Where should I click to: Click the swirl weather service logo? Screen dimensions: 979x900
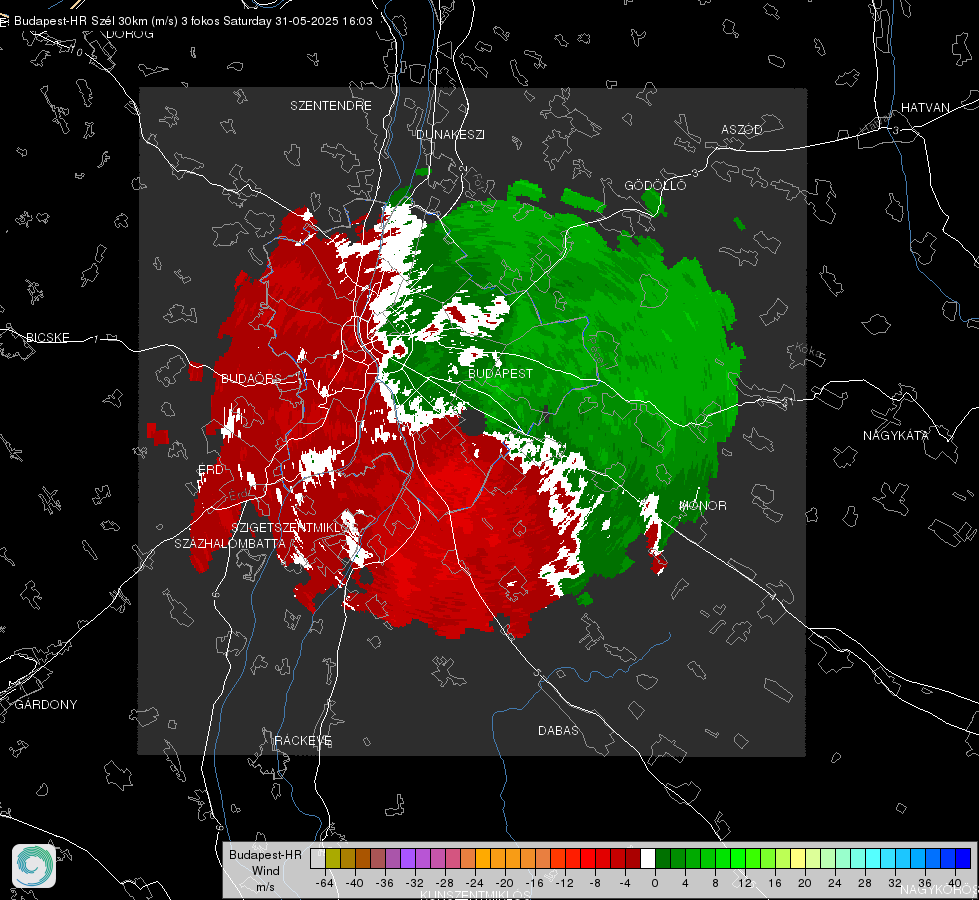pos(34,866)
